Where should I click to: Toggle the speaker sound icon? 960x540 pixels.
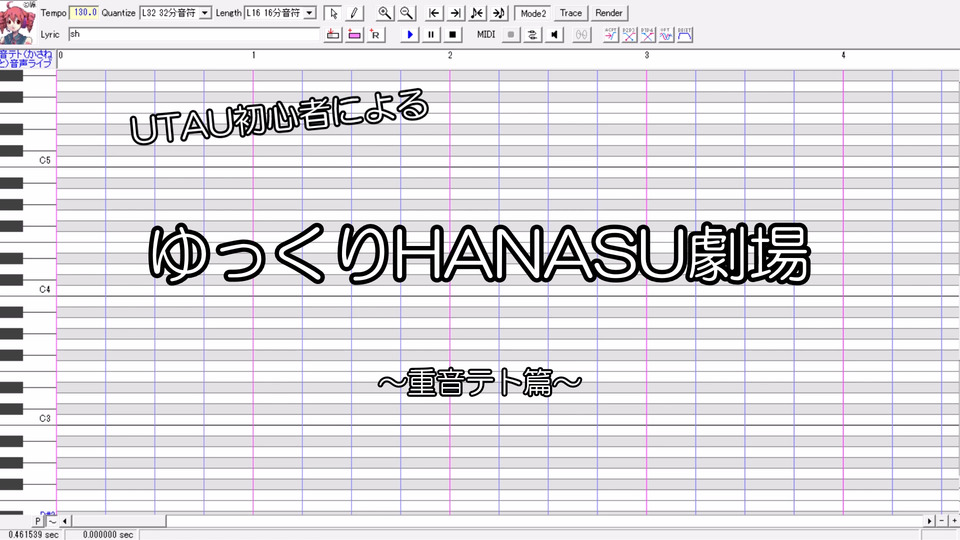pyautogui.click(x=554, y=35)
